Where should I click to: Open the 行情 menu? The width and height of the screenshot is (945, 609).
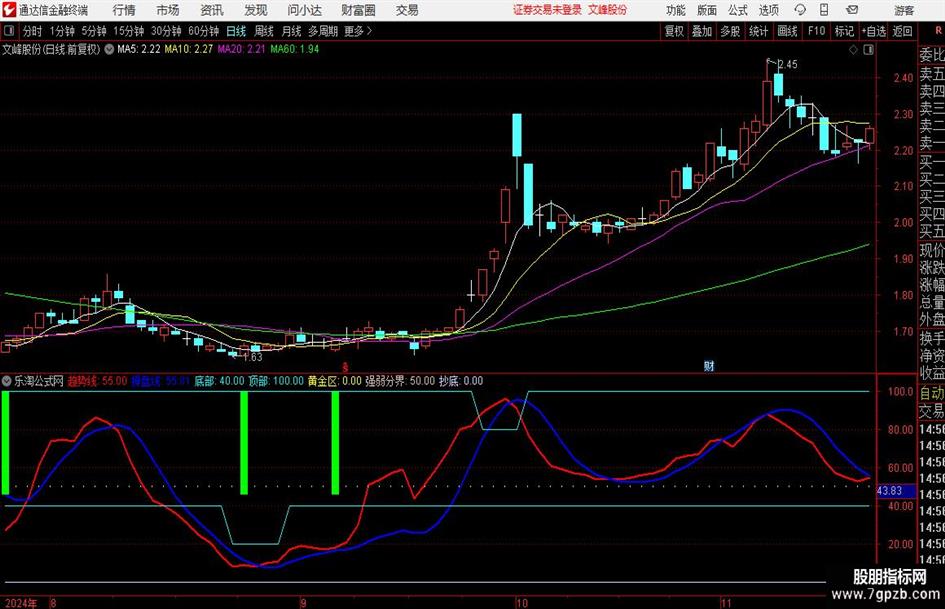[x=124, y=10]
